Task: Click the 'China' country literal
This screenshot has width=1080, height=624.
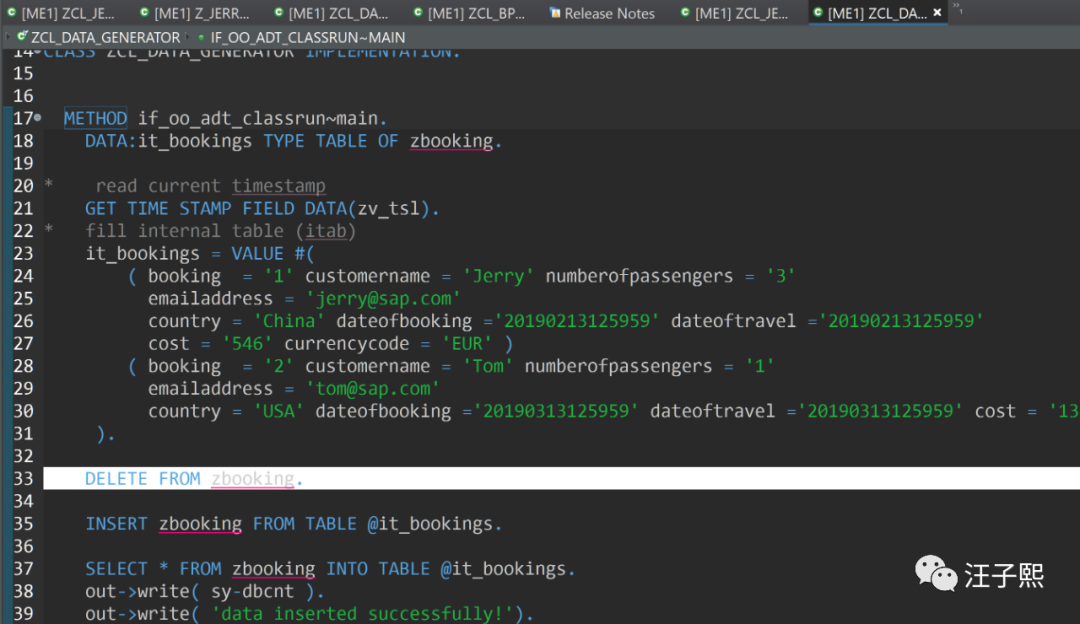Action: point(289,321)
